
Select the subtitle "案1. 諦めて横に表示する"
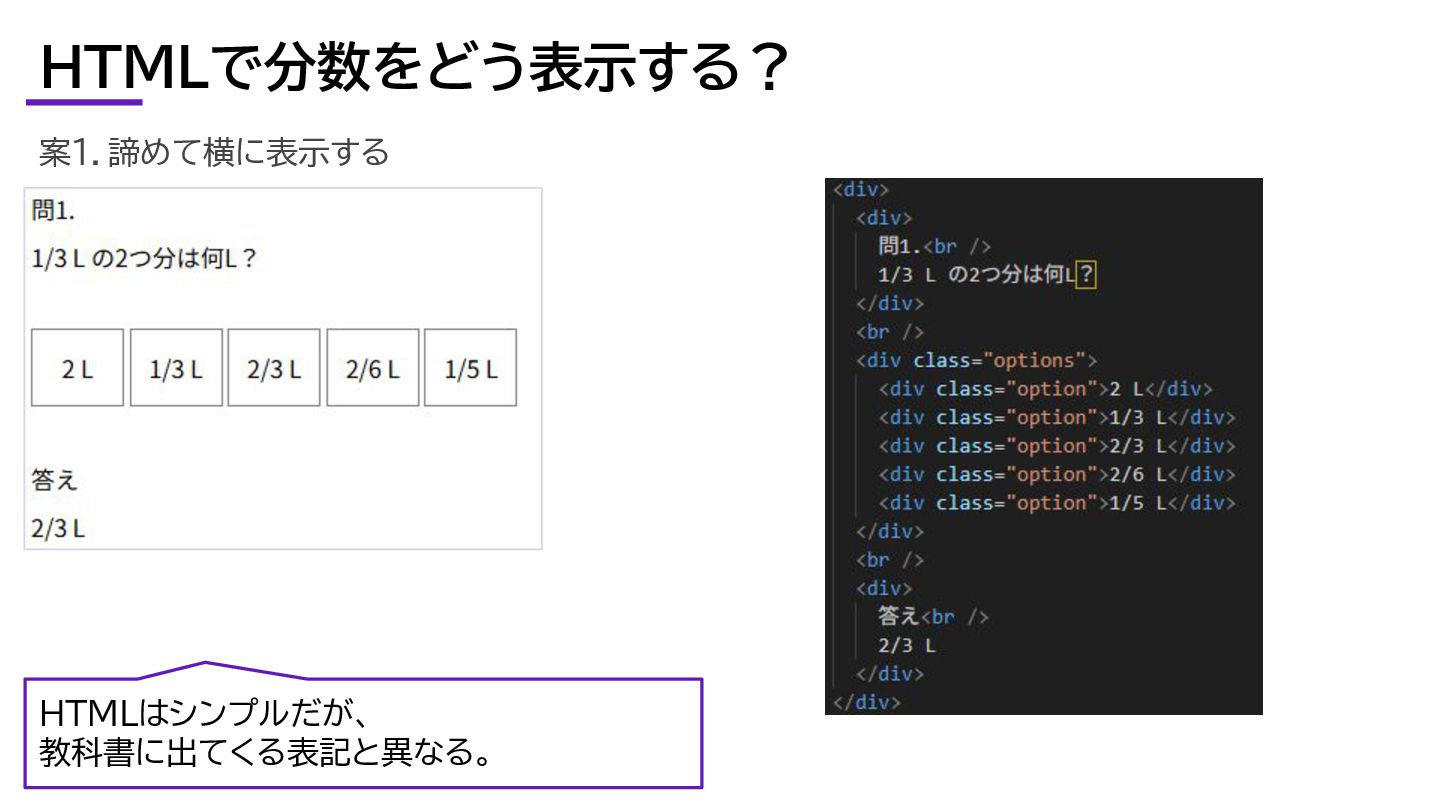[214, 153]
